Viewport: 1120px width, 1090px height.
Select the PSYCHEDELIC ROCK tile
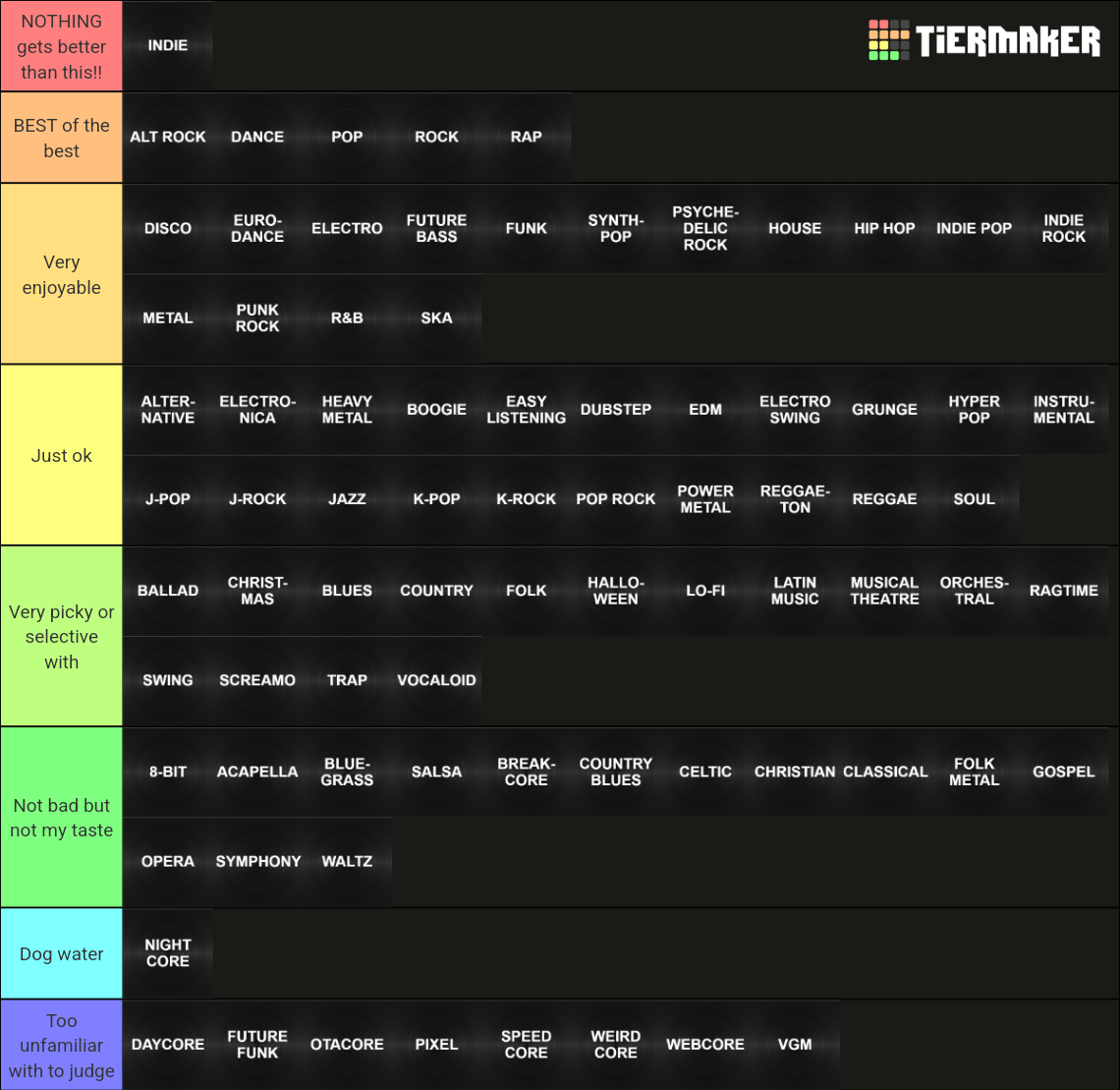(704, 228)
